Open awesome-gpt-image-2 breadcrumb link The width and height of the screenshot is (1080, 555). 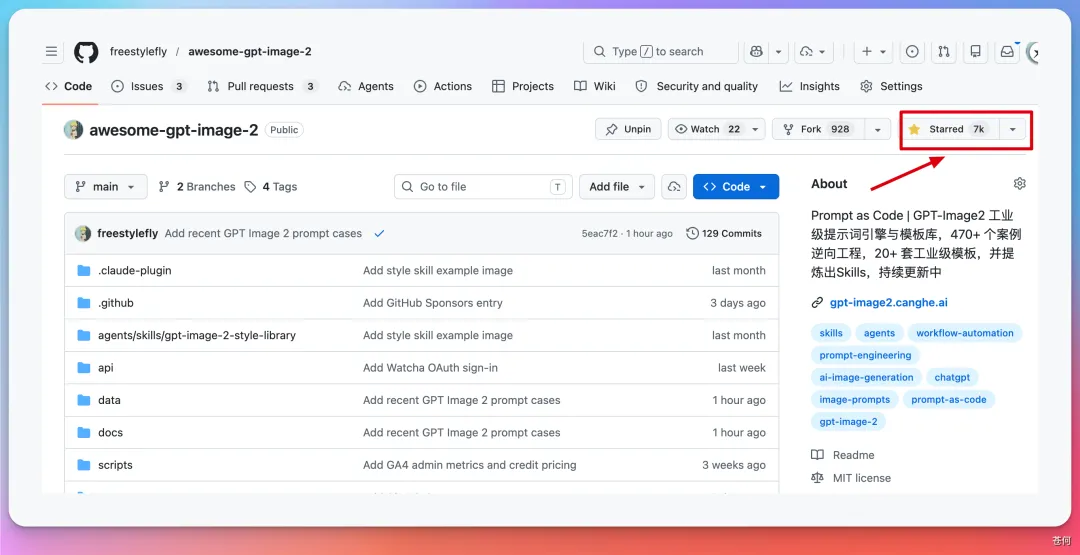[249, 52]
